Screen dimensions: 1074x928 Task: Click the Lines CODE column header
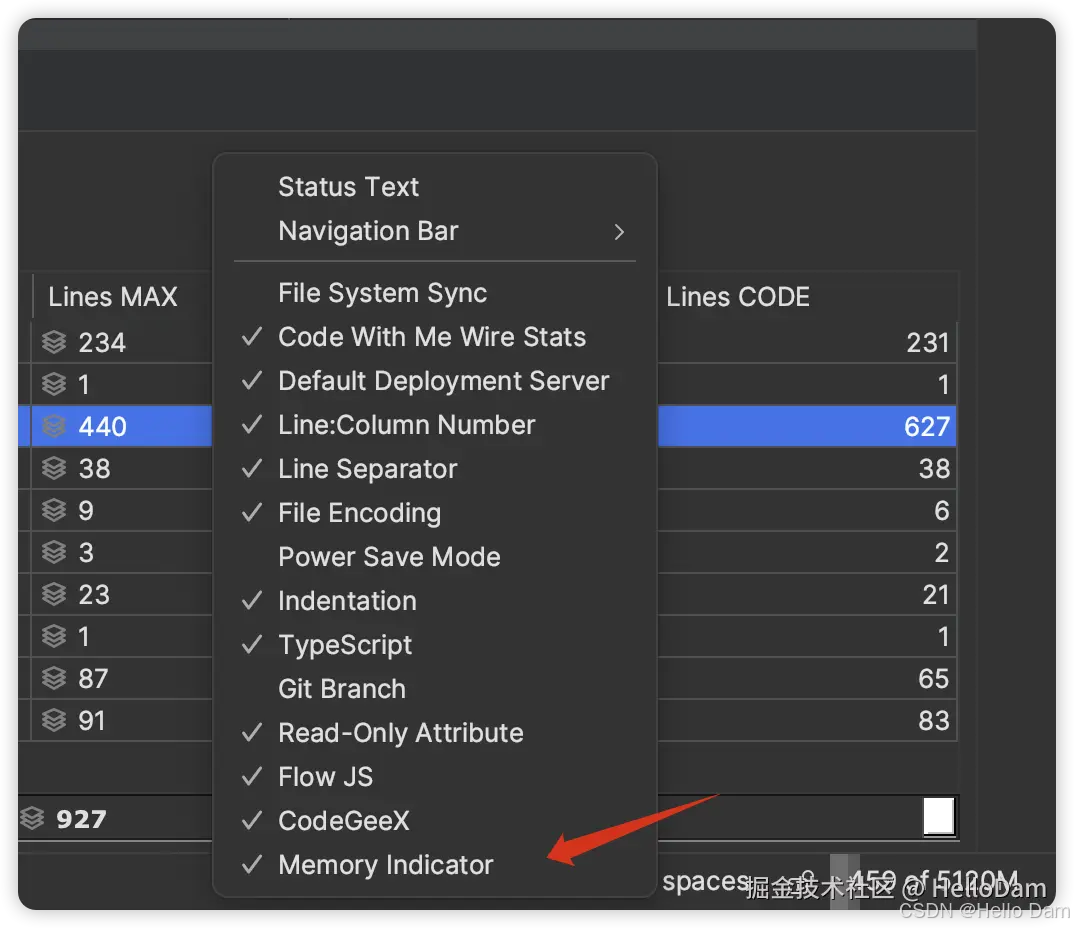click(x=738, y=297)
